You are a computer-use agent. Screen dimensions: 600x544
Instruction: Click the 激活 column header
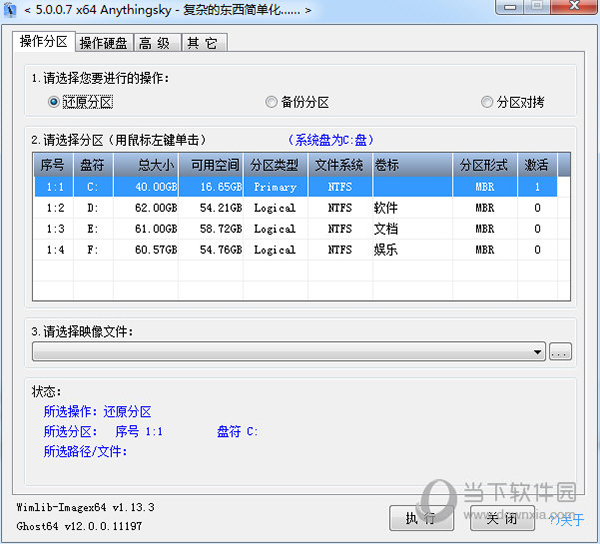tap(537, 165)
